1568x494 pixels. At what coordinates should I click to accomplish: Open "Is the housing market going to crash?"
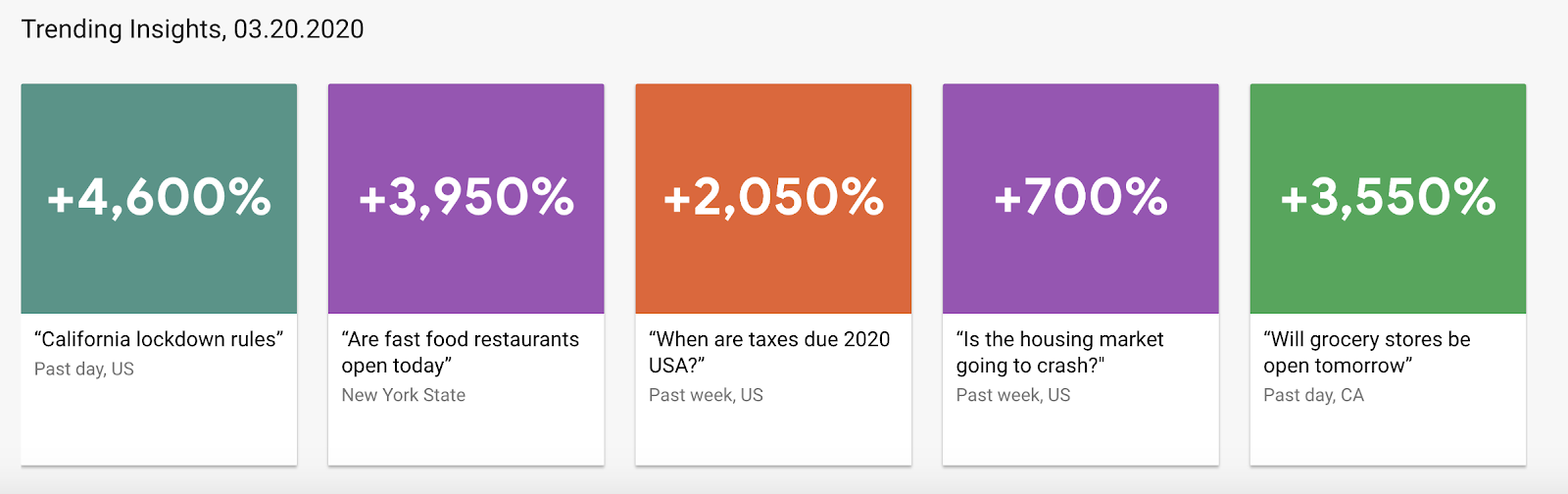pyautogui.click(x=1060, y=352)
